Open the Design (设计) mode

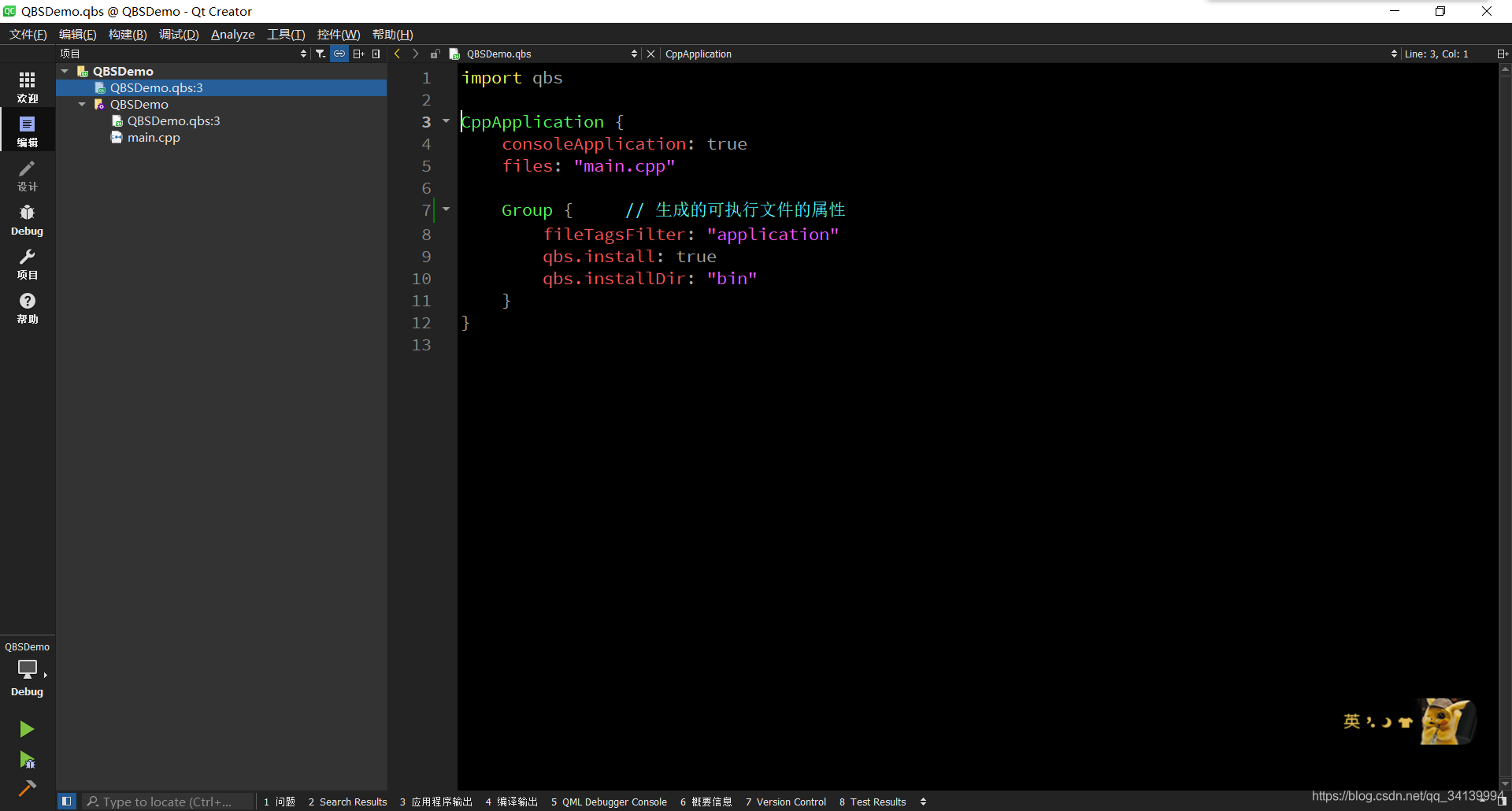click(28, 176)
